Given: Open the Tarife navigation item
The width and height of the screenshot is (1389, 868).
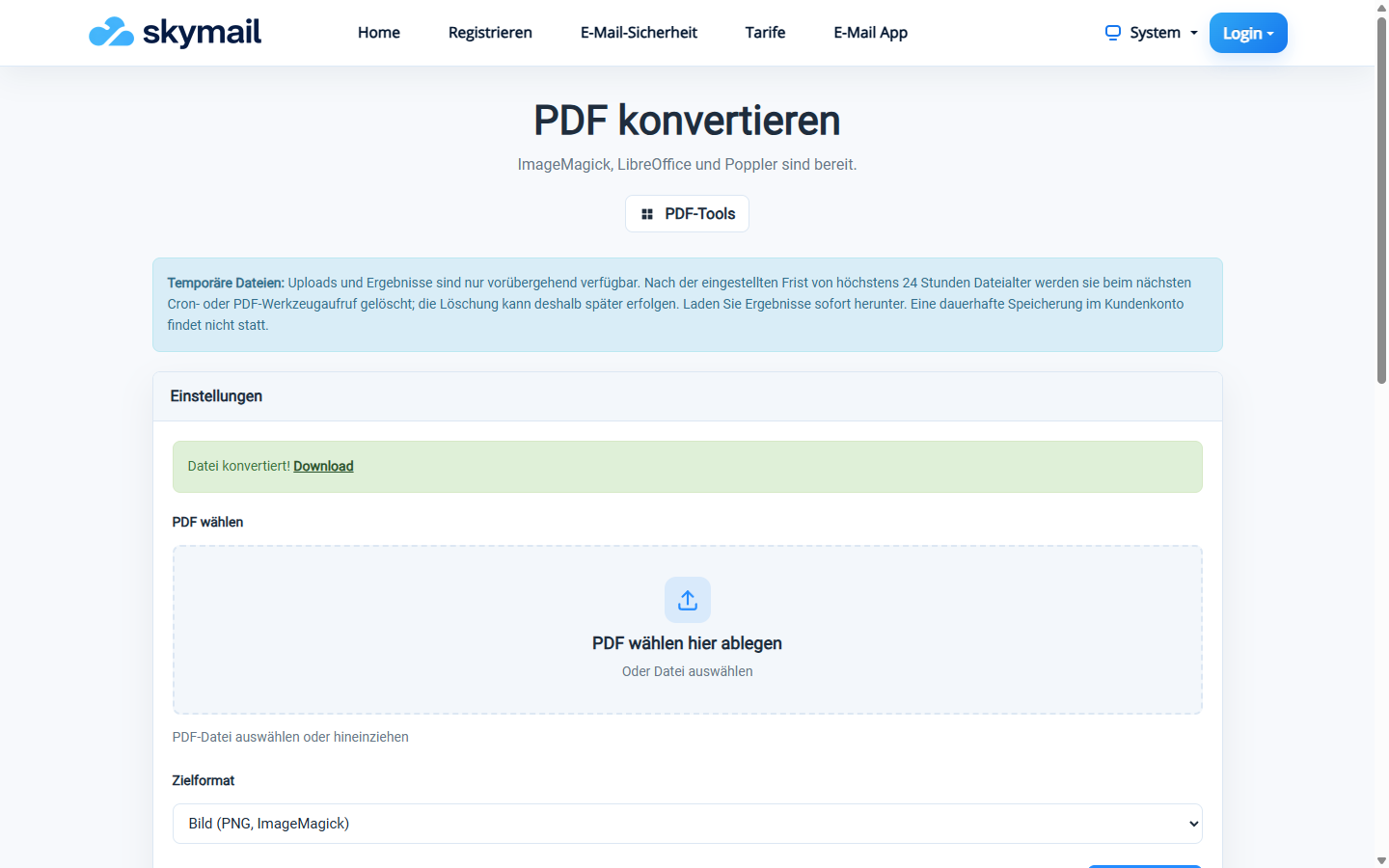Looking at the screenshot, I should tap(765, 33).
